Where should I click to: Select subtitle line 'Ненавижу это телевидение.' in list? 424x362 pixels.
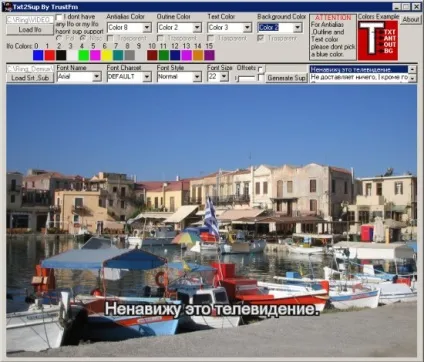click(x=359, y=70)
